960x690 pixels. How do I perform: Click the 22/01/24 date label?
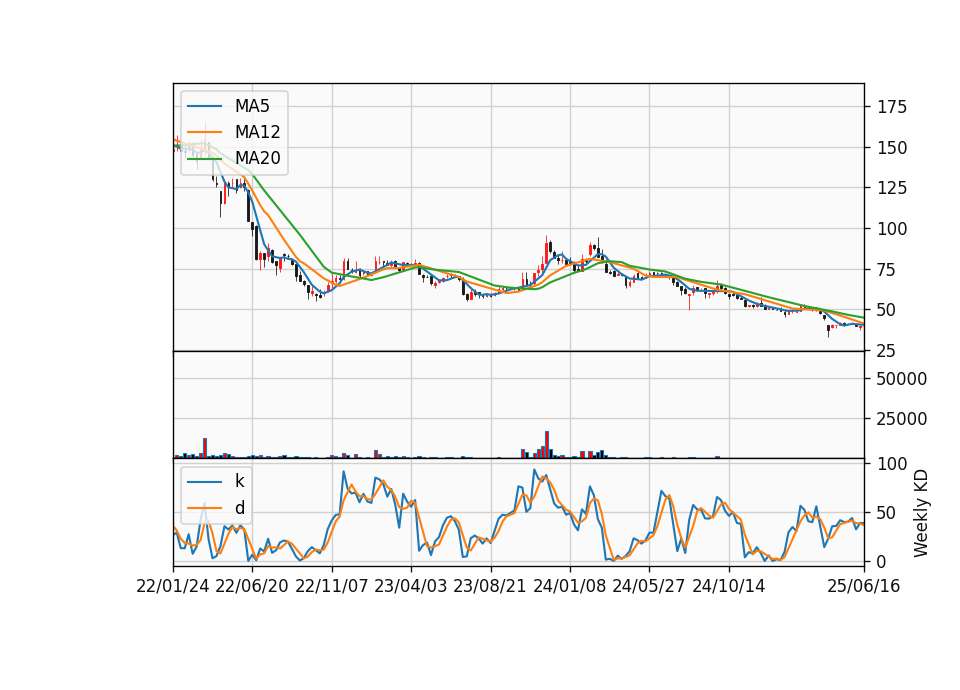click(173, 586)
